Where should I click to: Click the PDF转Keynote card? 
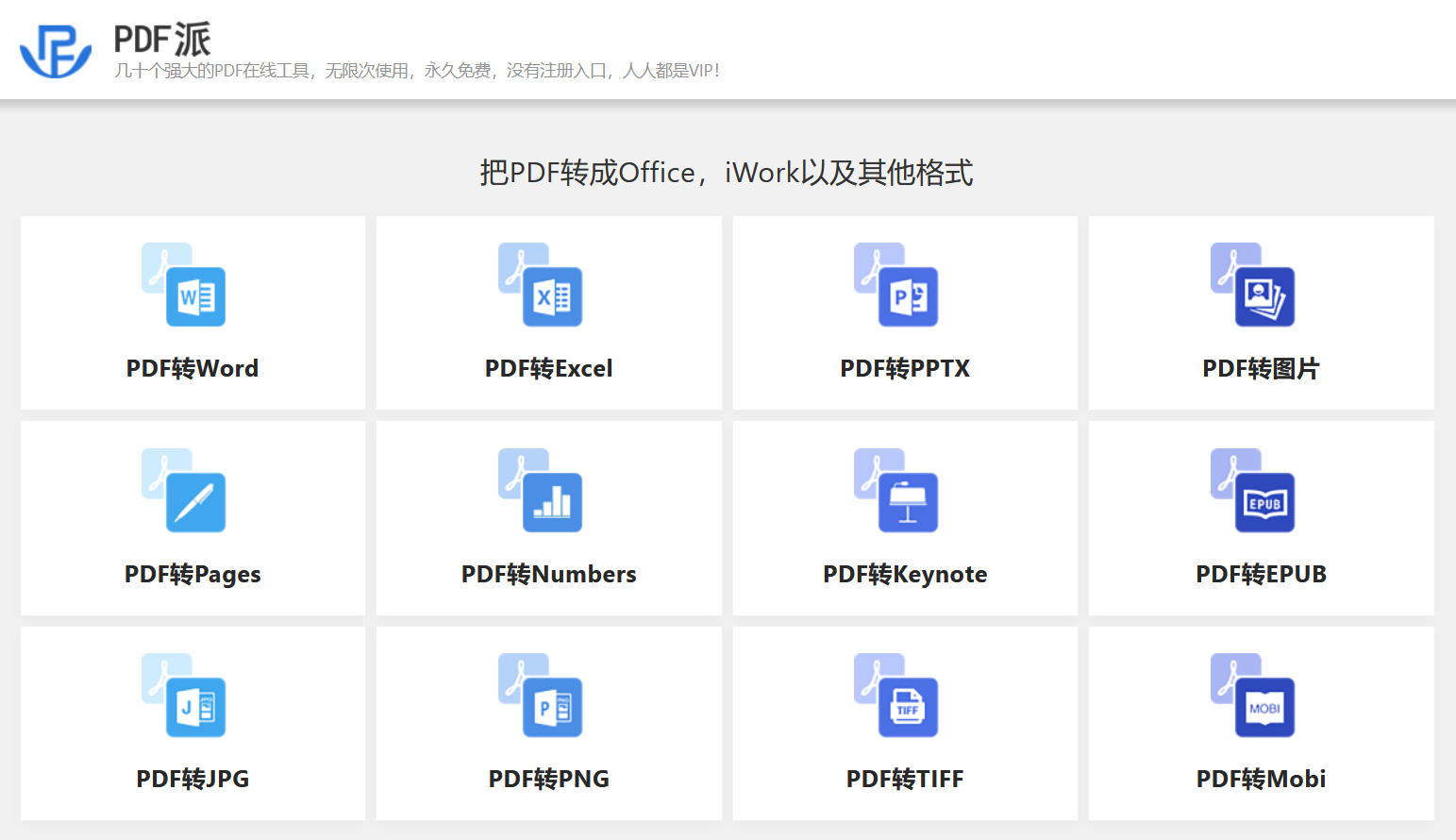click(904, 518)
